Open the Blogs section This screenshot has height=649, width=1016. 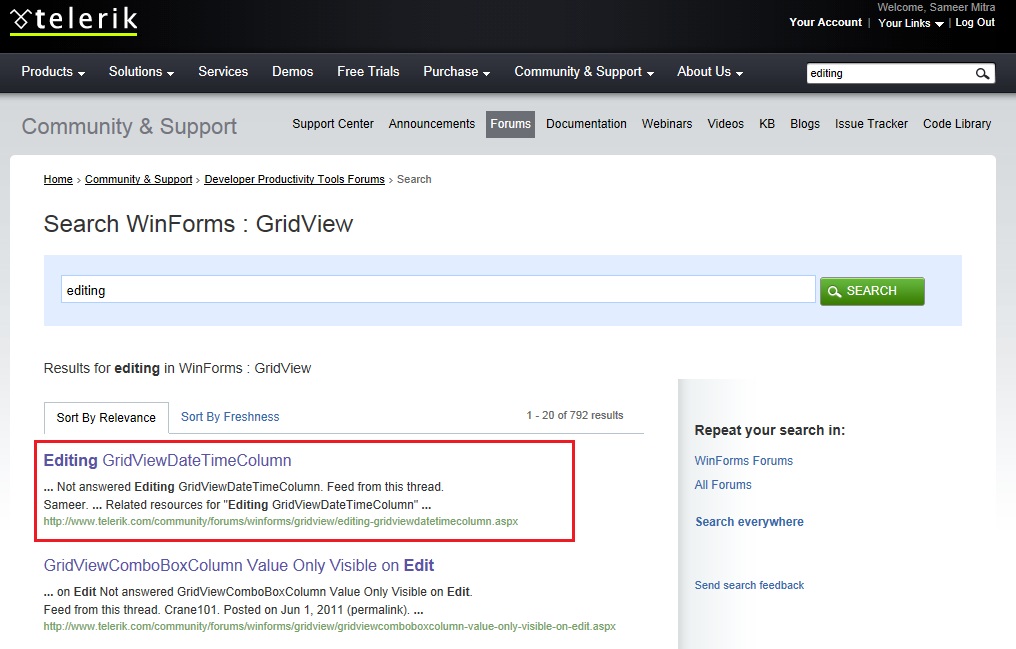[805, 124]
